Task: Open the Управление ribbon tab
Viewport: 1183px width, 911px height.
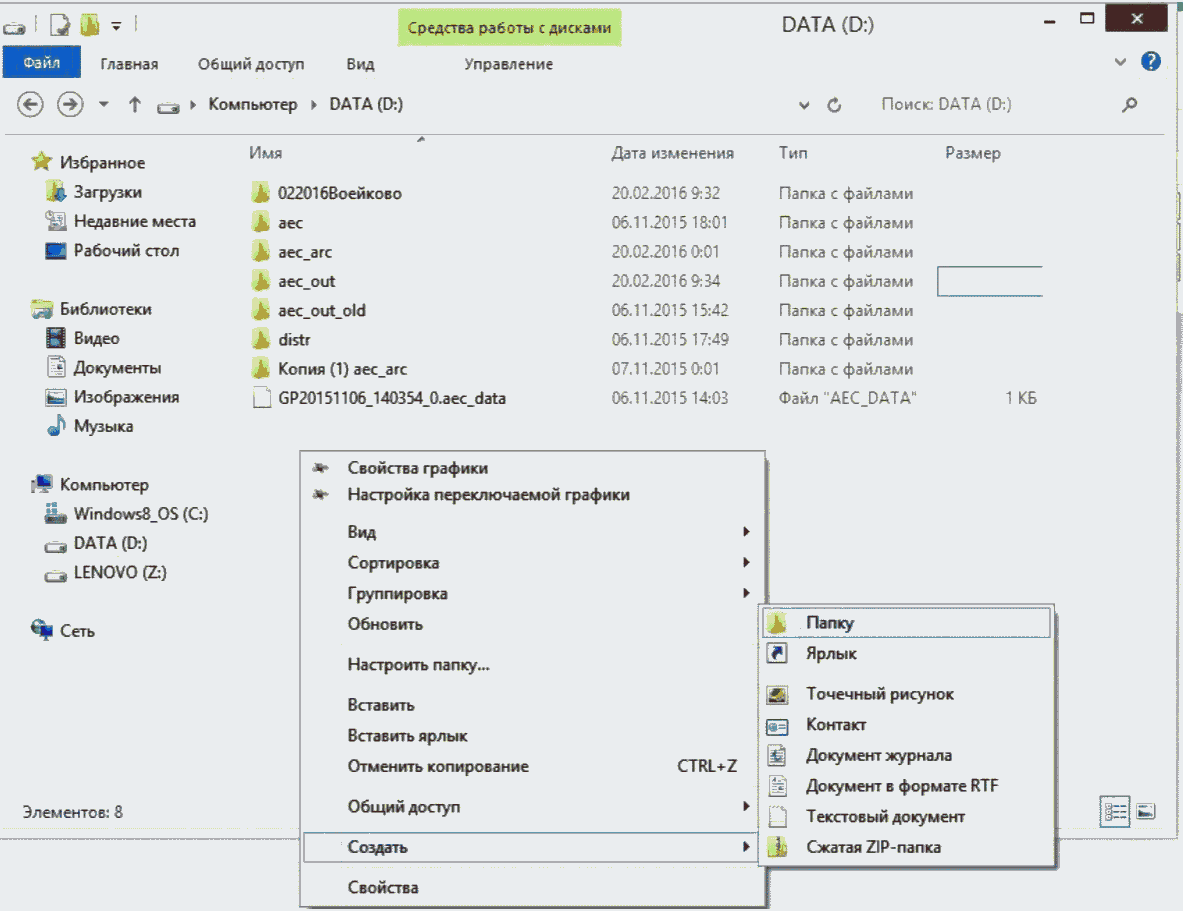Action: (x=509, y=64)
